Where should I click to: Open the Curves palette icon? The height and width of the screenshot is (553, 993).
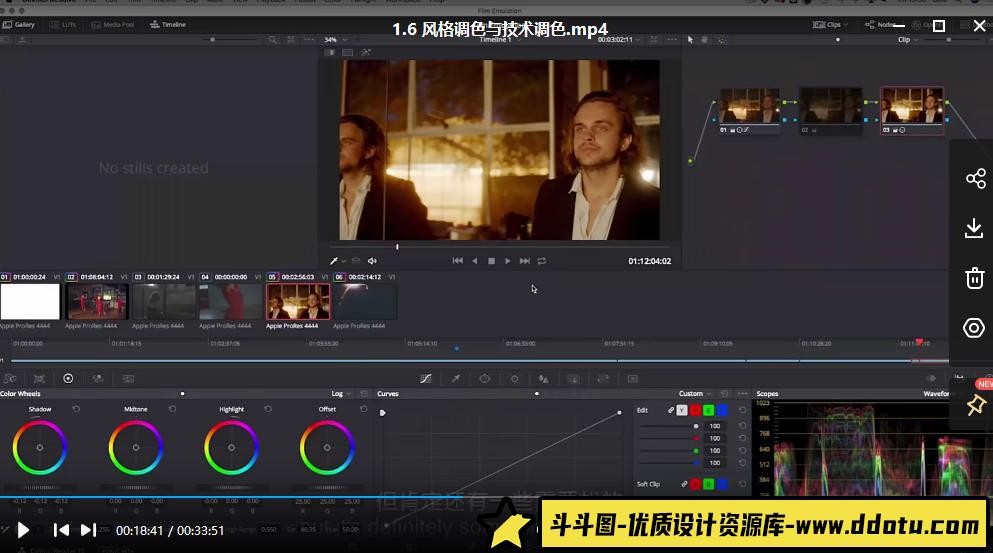coord(426,379)
